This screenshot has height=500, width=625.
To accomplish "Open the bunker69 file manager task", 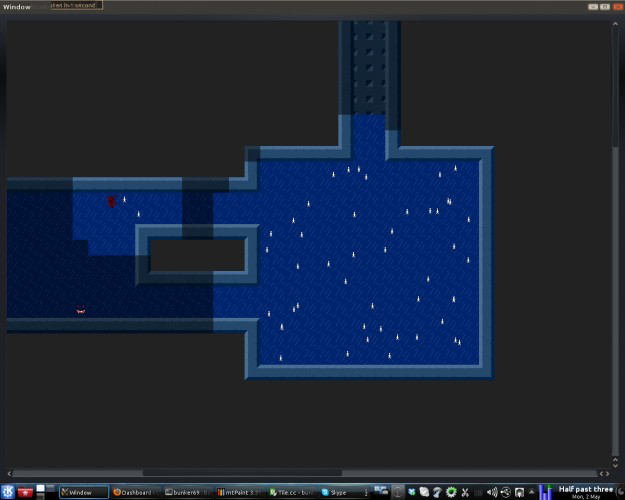I will [188, 492].
